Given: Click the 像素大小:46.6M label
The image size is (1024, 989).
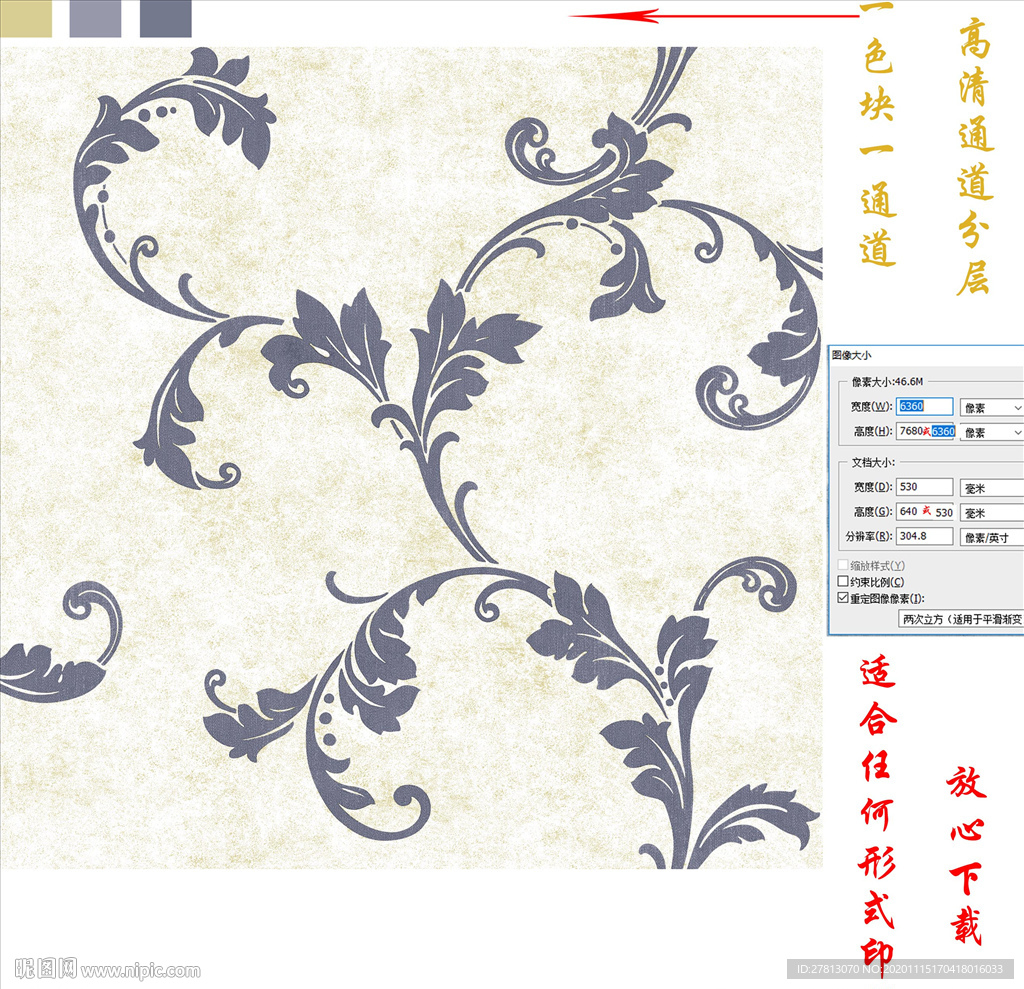Looking at the screenshot, I should click(x=888, y=381).
